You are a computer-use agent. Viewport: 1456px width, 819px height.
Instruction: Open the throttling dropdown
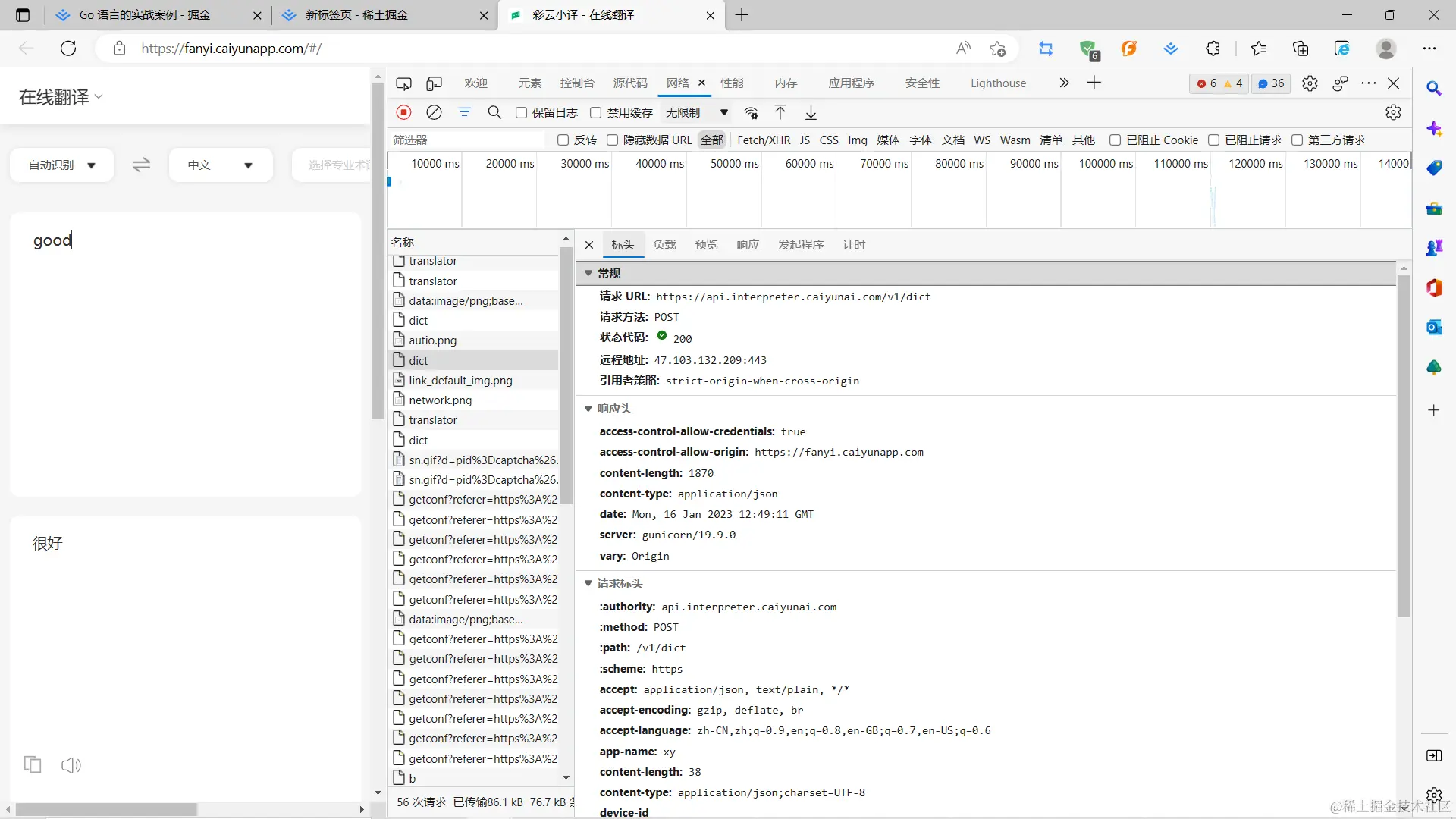696,113
